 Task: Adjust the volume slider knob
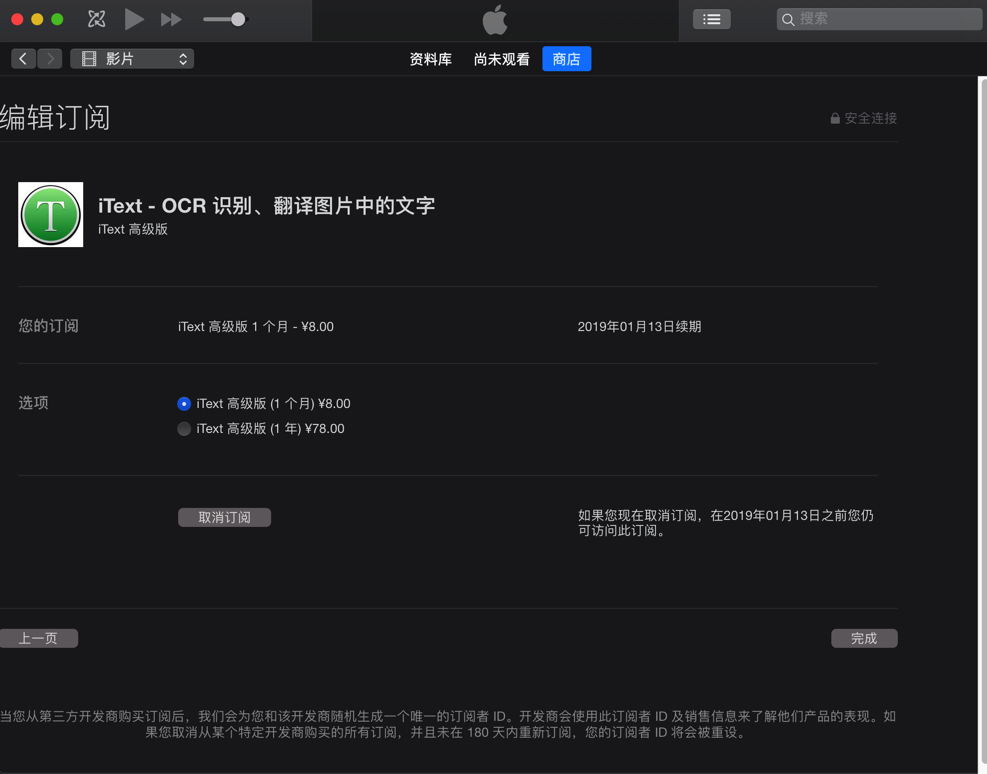click(x=238, y=20)
